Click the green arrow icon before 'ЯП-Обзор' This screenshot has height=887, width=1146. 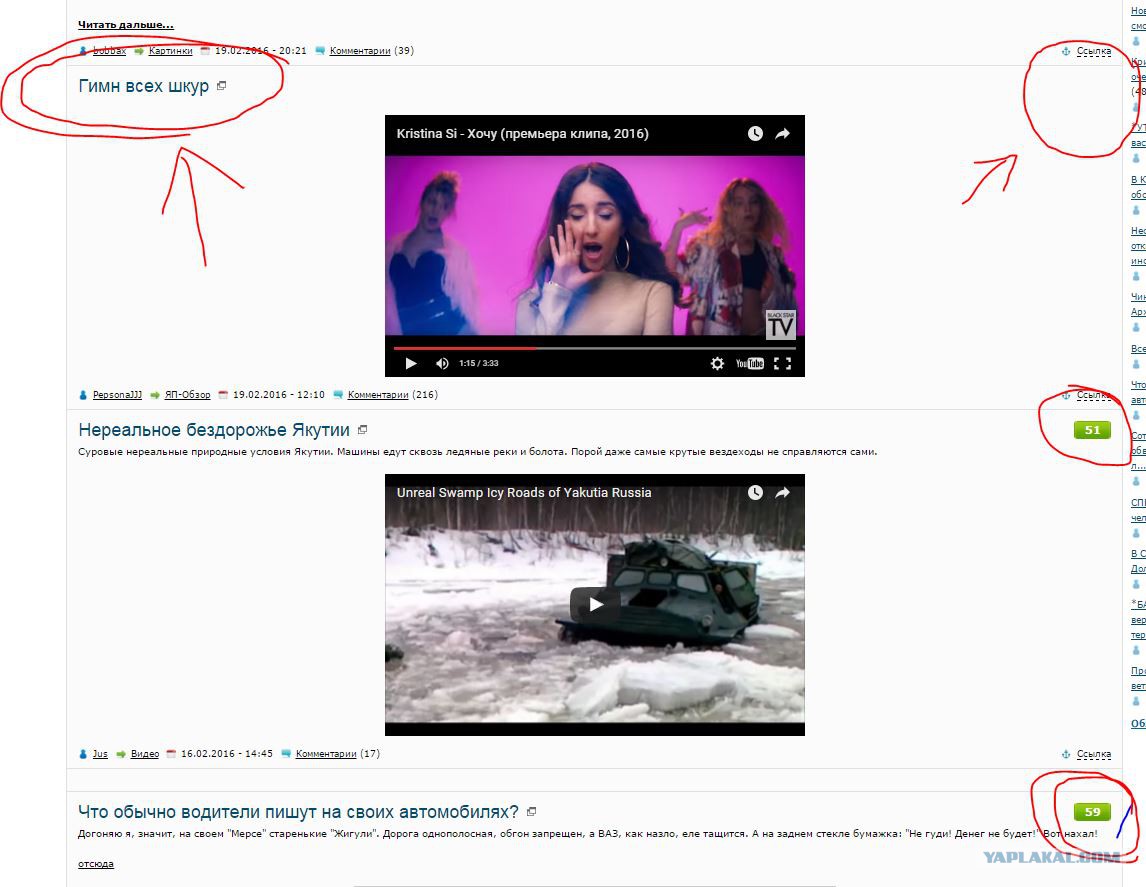(155, 395)
